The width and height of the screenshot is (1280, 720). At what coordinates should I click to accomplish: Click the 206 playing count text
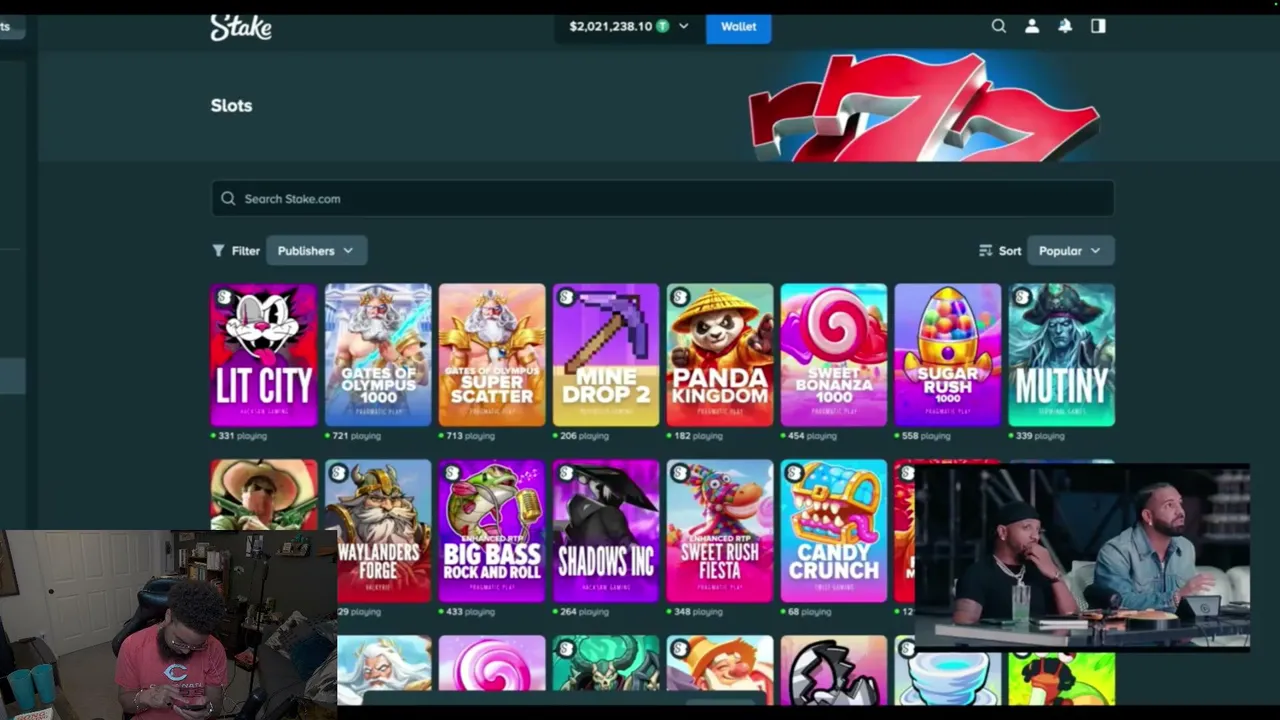[584, 436]
